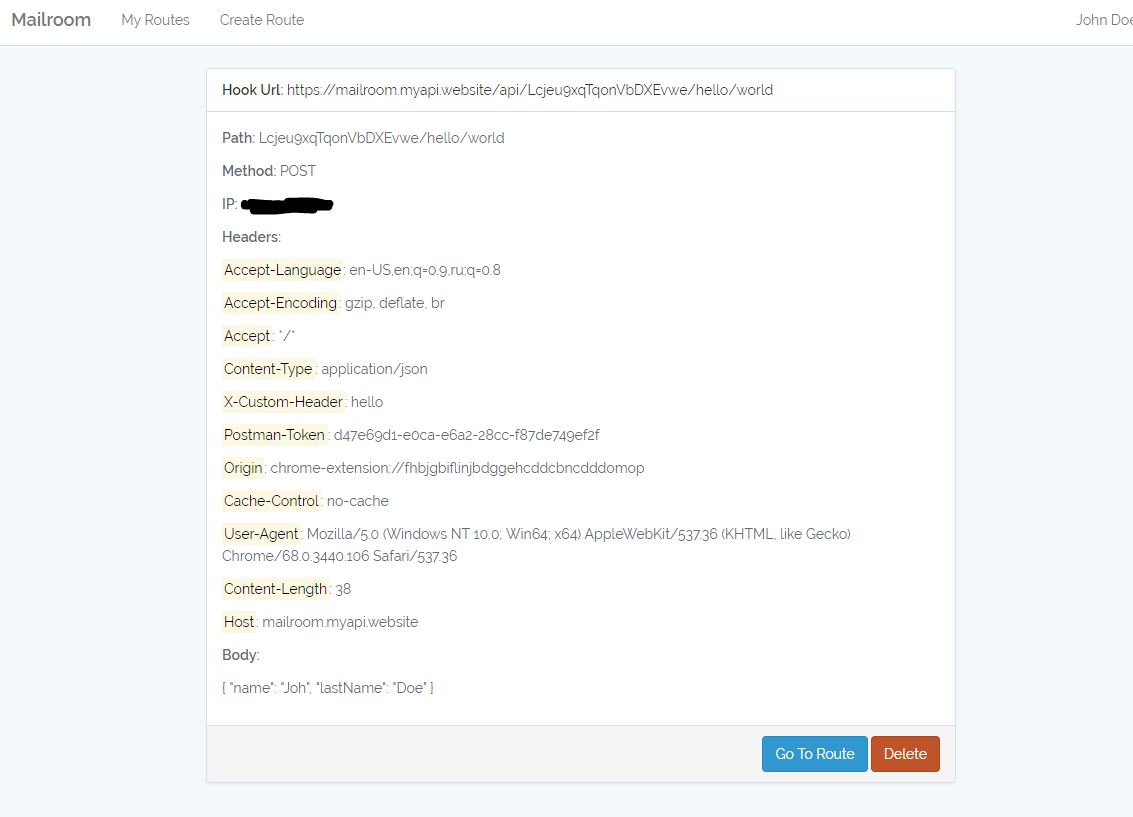This screenshot has width=1133, height=817.
Task: Select the request Body JSON text
Action: [x=329, y=687]
